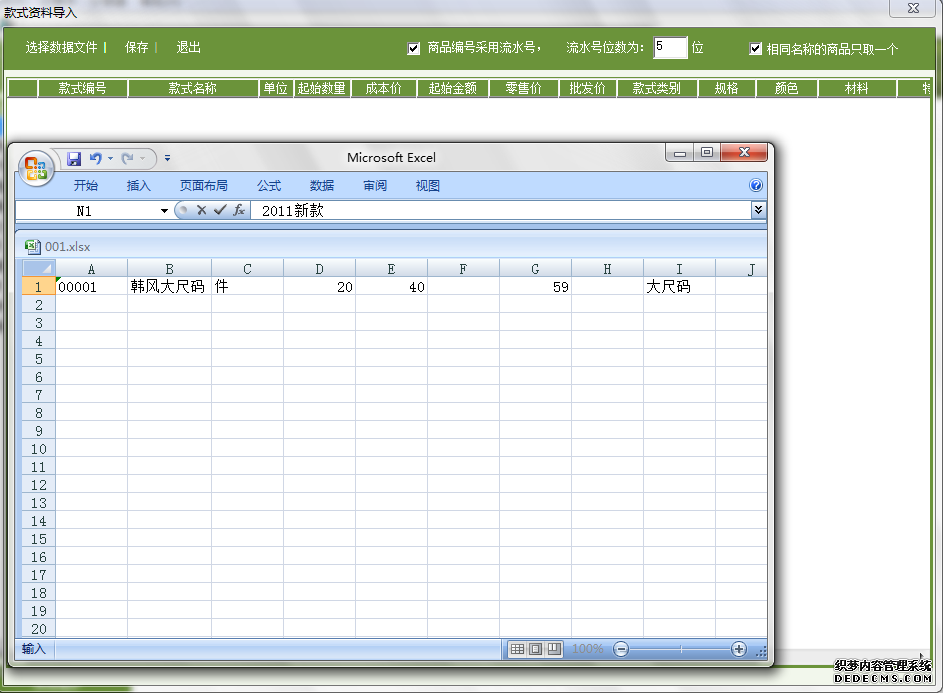Click the Undo arrow icon
943x693 pixels.
pyautogui.click(x=95, y=158)
